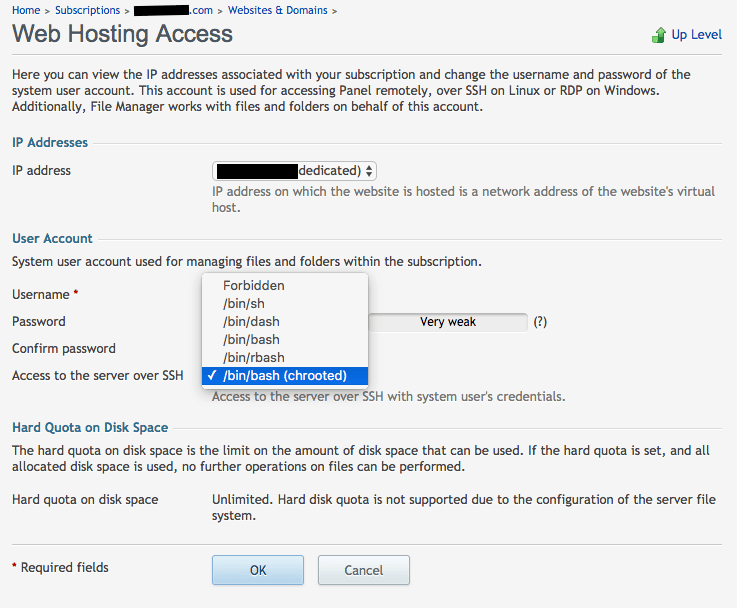Select /bin/bash shell option
Image resolution: width=737 pixels, height=608 pixels.
(x=251, y=340)
